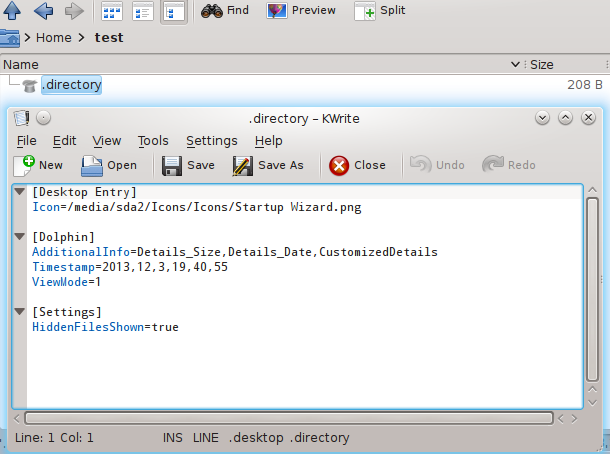Viewport: 610px width, 454px height.
Task: Open Find in Dolphin toolbar
Action: 225,11
